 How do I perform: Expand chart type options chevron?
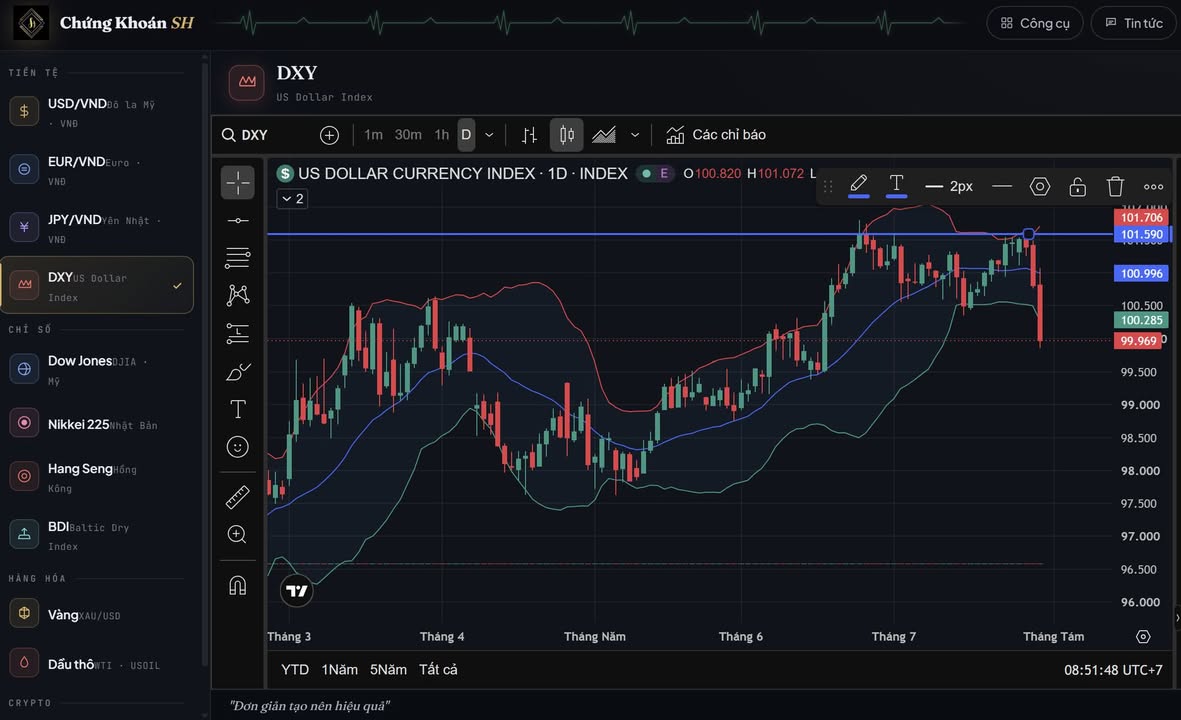[635, 135]
